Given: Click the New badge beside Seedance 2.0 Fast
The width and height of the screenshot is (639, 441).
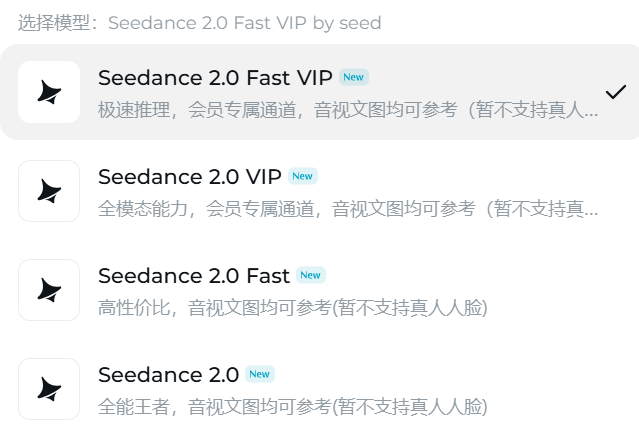Looking at the screenshot, I should click(x=311, y=275).
